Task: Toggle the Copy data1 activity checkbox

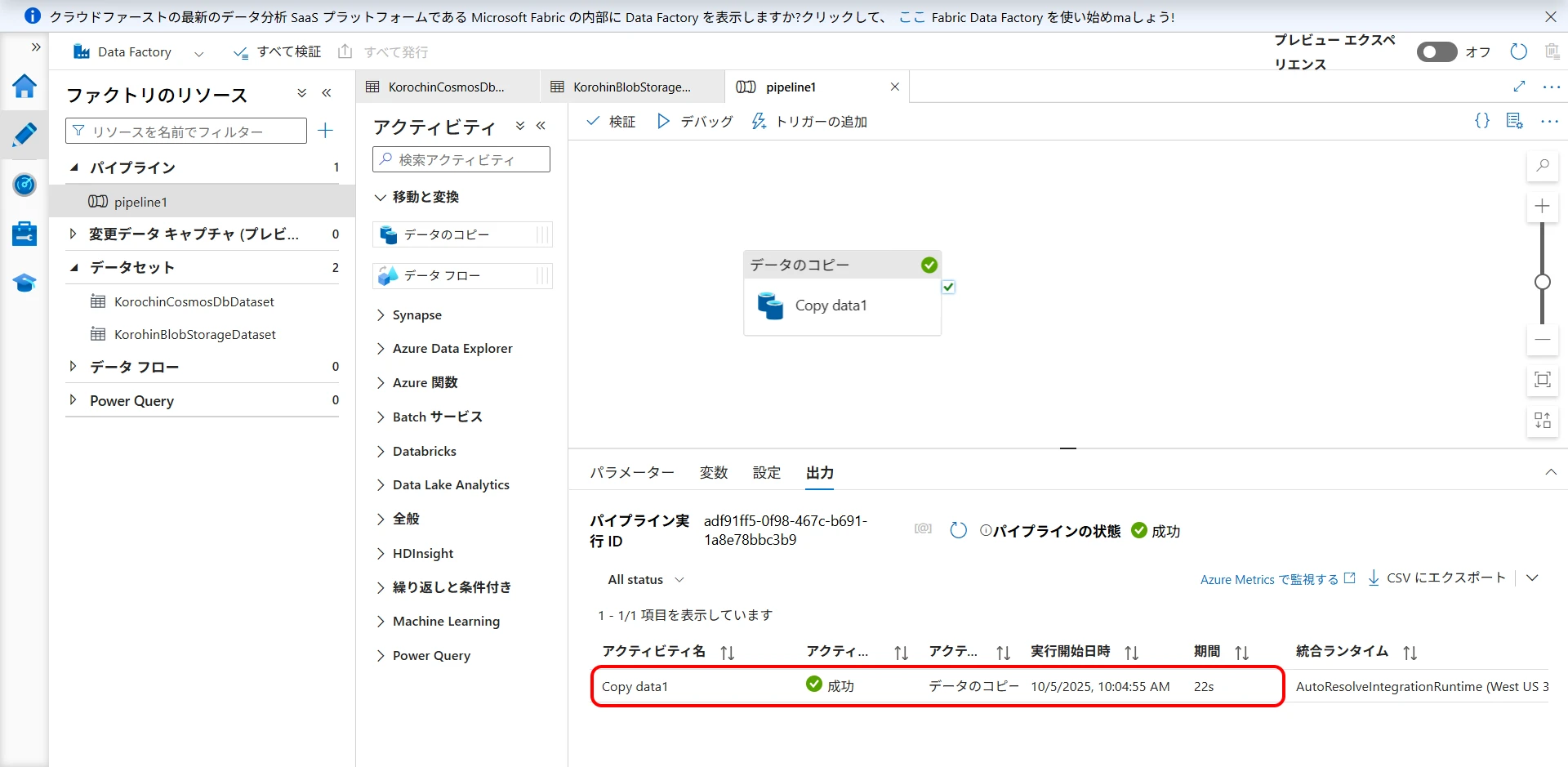Action: [x=948, y=287]
